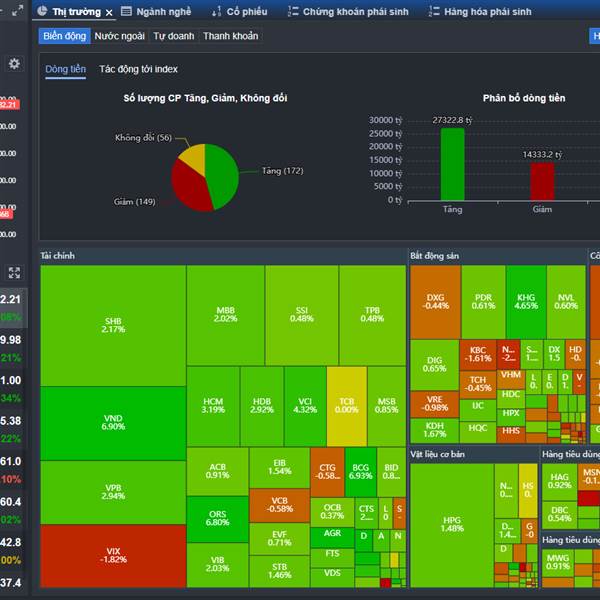600x600 pixels.
Task: Click the HPG 1.48% heatmap tile
Action: pyautogui.click(x=452, y=525)
